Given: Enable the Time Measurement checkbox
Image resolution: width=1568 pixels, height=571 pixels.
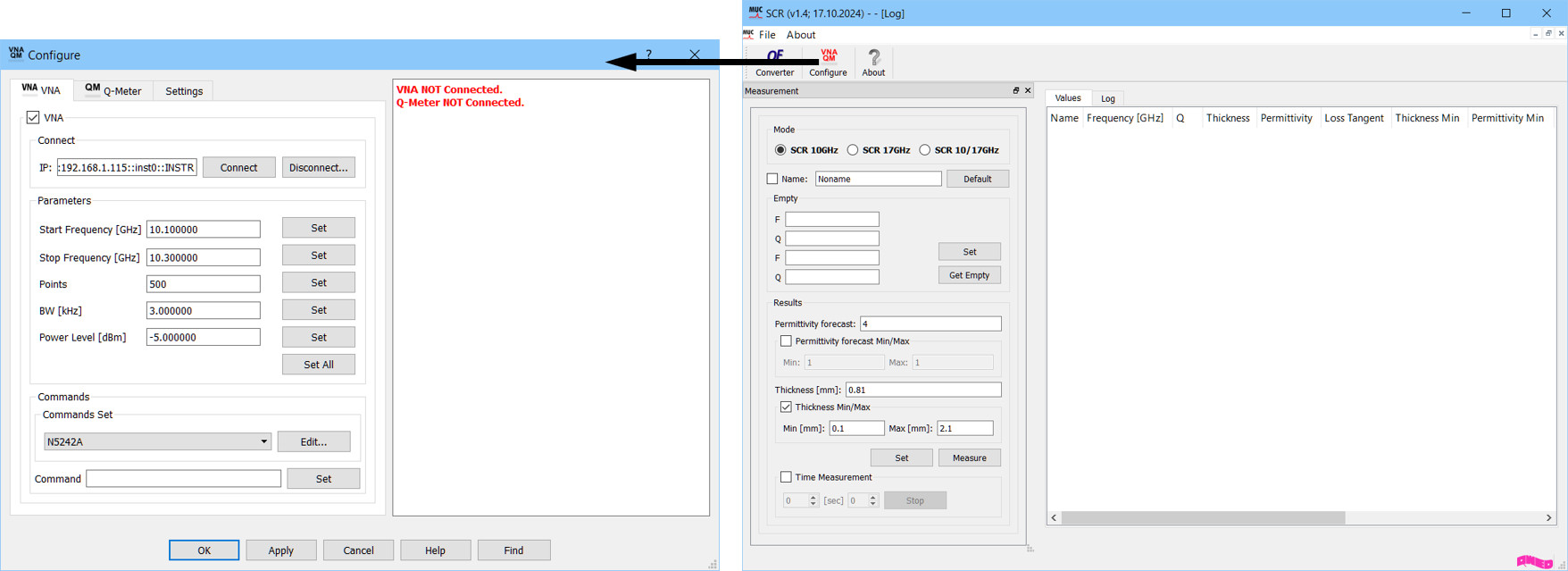Looking at the screenshot, I should click(786, 477).
